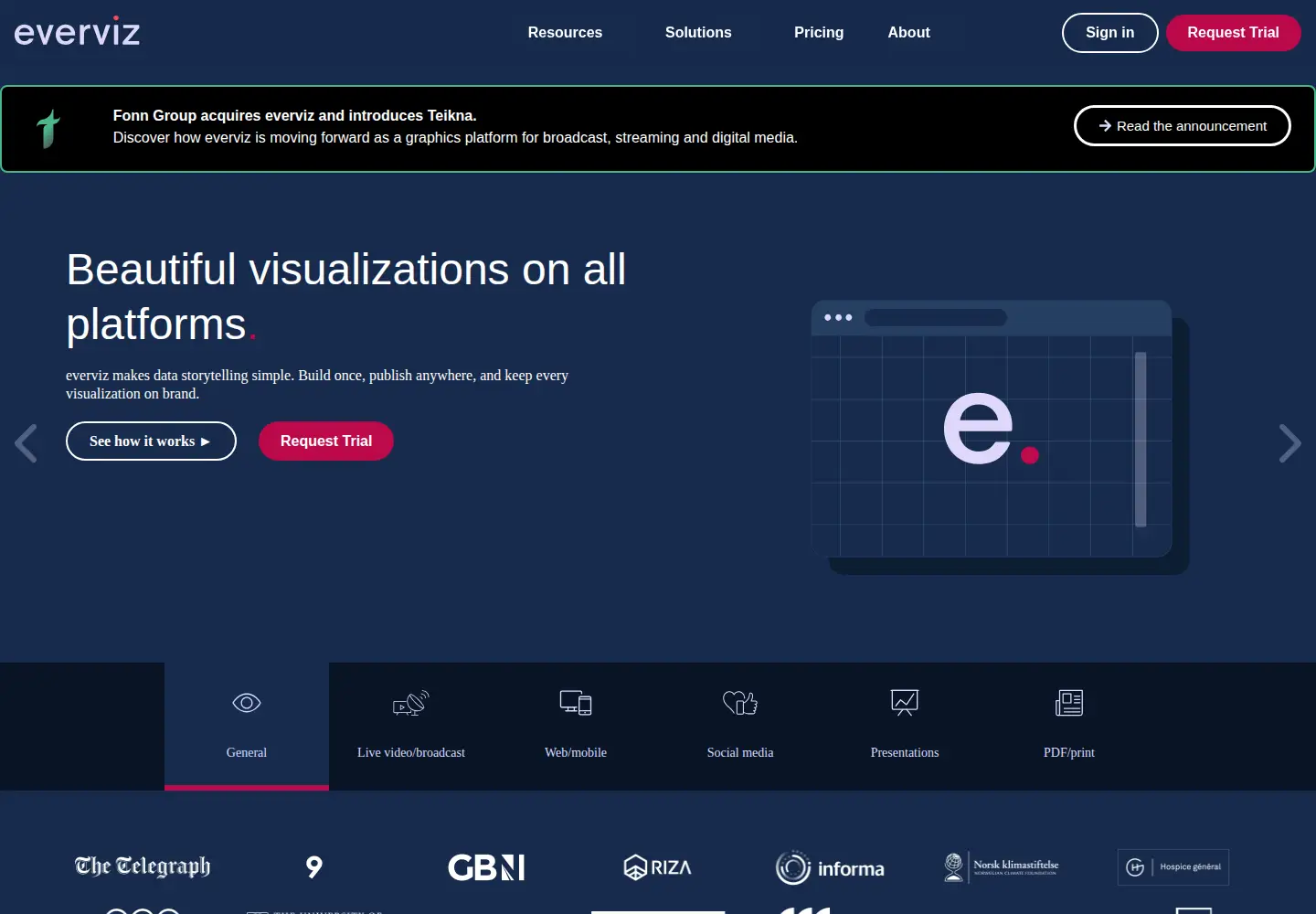Click the General eye icon
Image resolution: width=1316 pixels, height=914 pixels.
(x=247, y=703)
